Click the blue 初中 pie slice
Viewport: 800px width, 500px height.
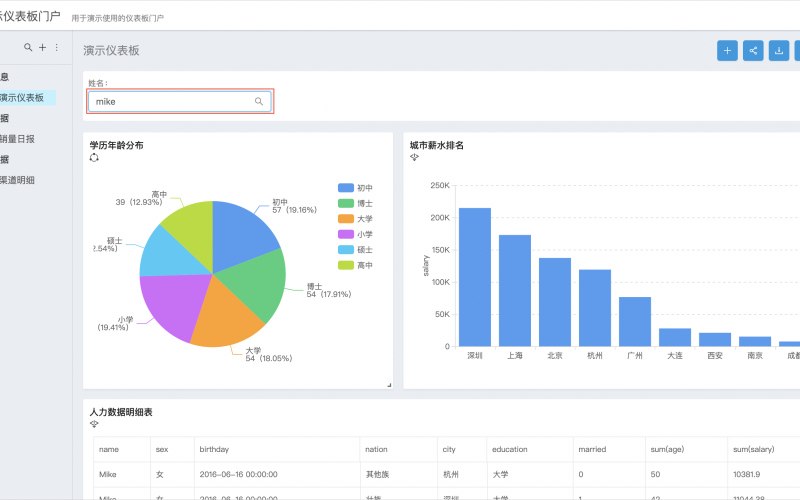pyautogui.click(x=240, y=232)
